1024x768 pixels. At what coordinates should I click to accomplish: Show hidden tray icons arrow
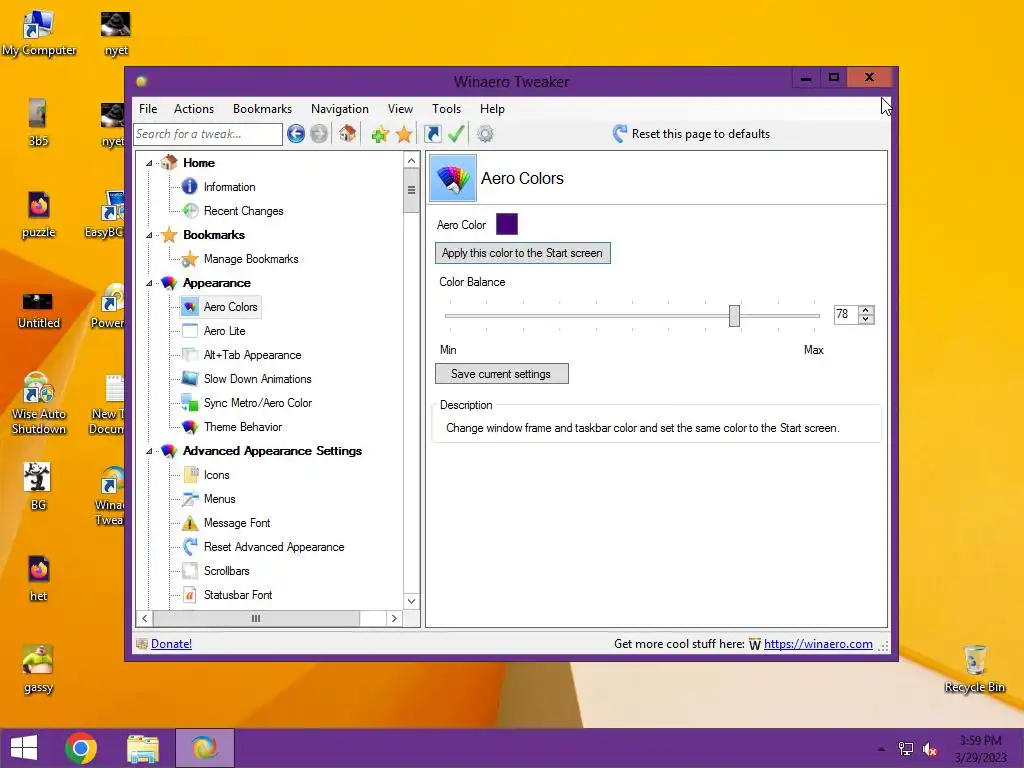(881, 749)
